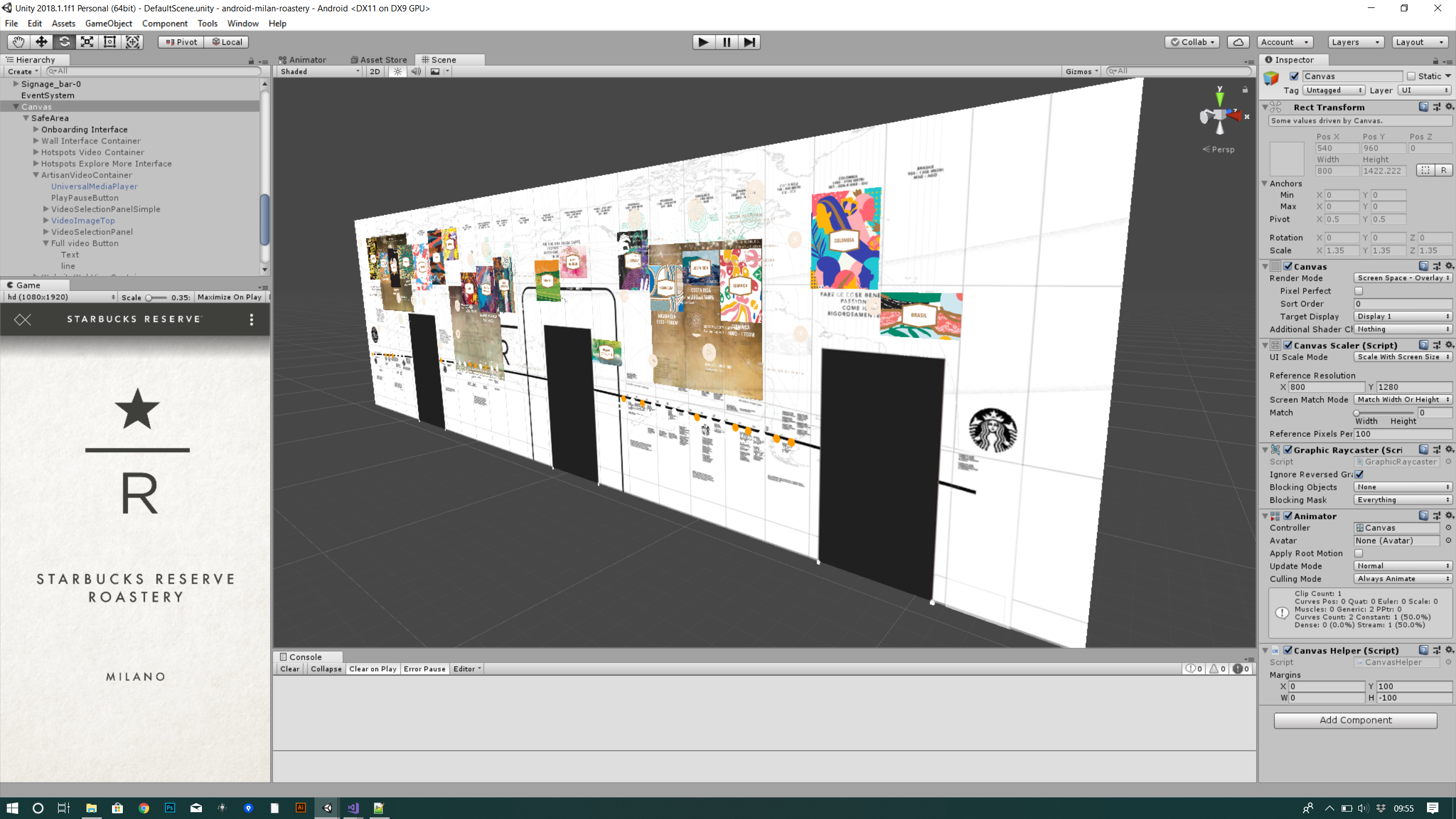
Task: Clear the Console log
Action: [289, 669]
